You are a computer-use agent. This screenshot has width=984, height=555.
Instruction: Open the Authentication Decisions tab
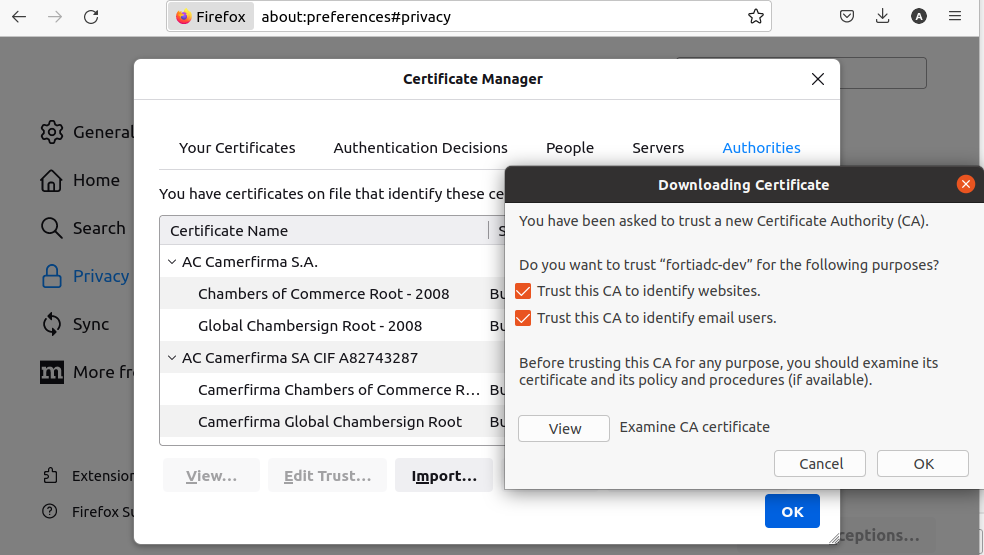[x=420, y=148]
